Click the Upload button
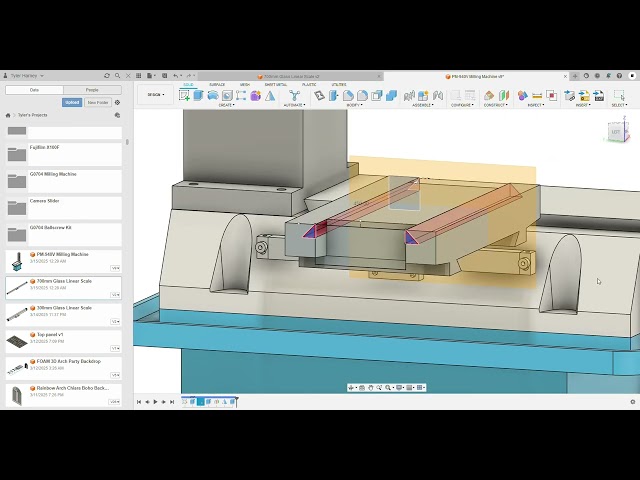The height and width of the screenshot is (480, 640). coord(72,102)
